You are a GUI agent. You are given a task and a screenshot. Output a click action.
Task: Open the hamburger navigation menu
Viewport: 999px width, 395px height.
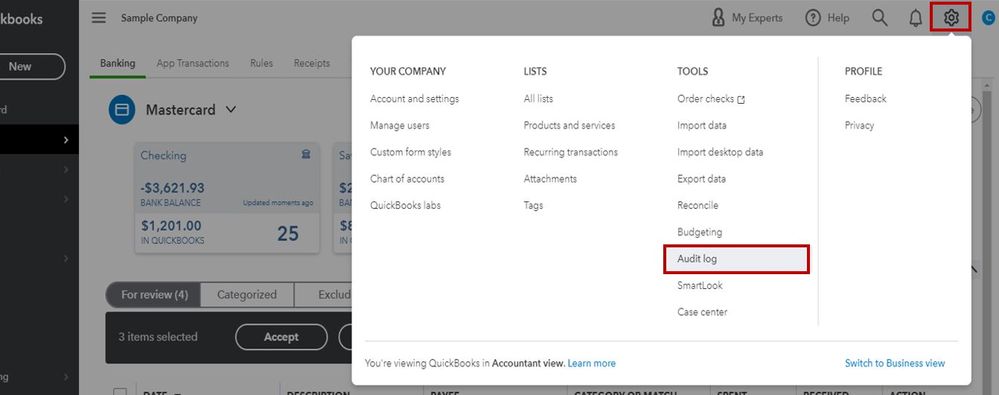point(99,18)
